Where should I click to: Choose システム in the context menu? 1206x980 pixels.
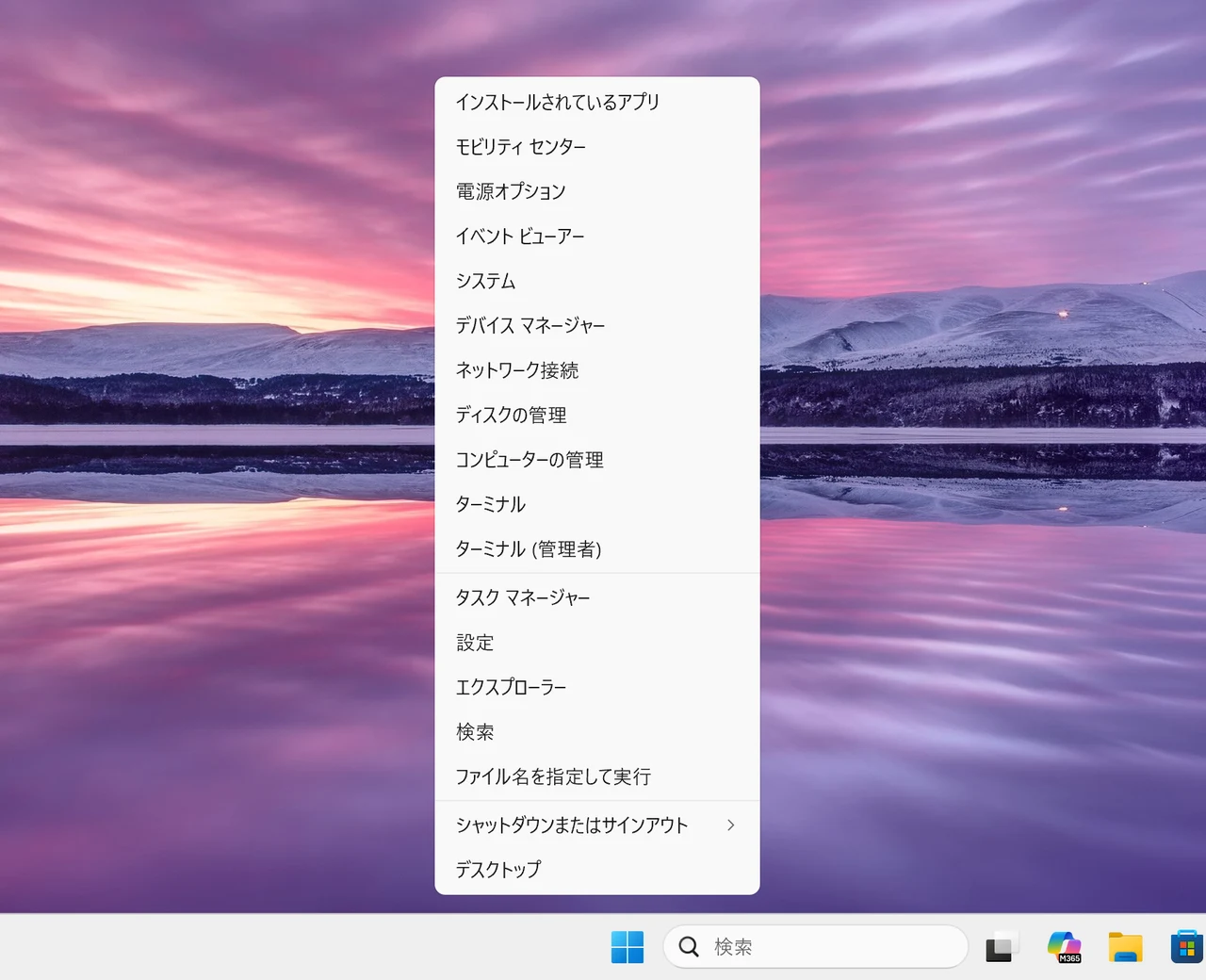coord(597,281)
